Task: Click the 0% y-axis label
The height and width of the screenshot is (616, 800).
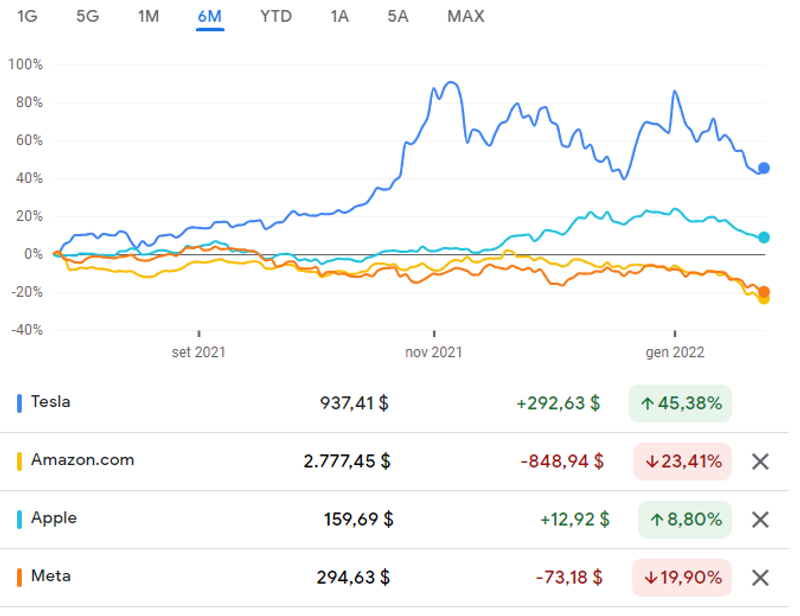Action: click(33, 254)
